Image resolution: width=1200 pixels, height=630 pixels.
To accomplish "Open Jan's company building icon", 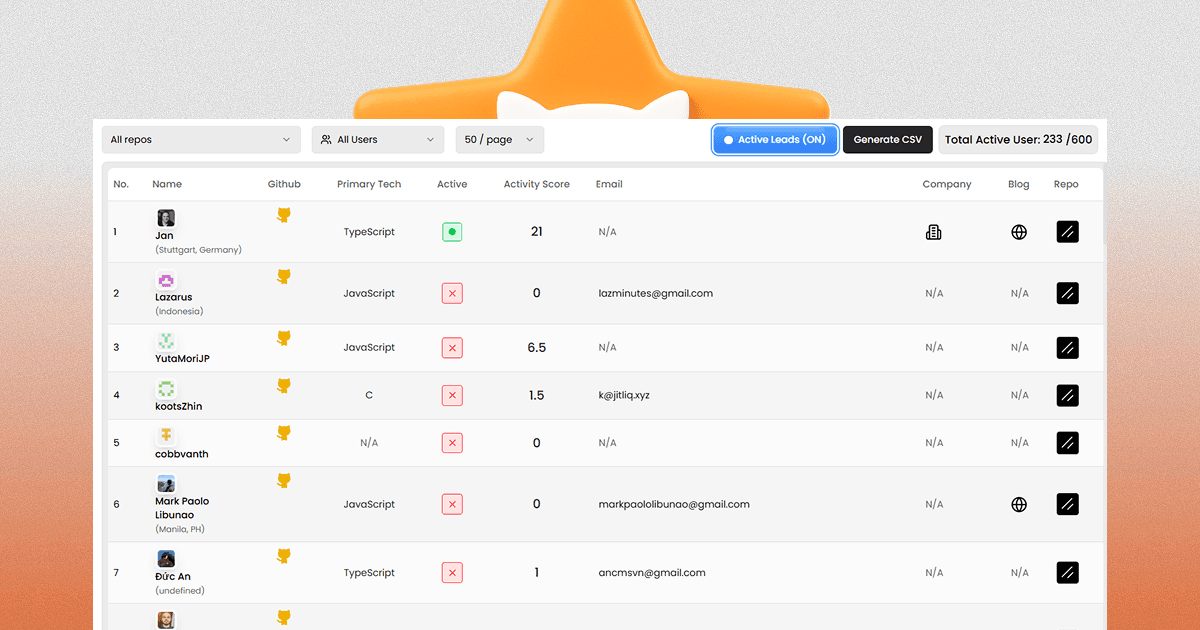I will click(x=933, y=231).
